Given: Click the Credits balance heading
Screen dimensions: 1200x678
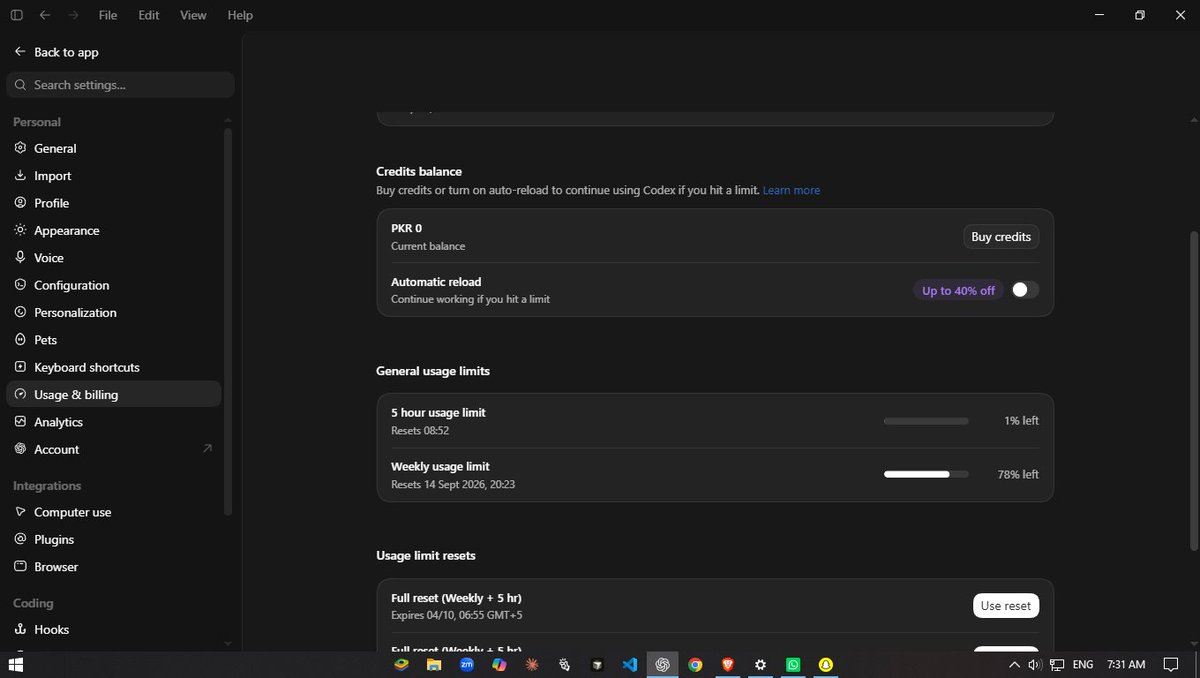Looking at the screenshot, I should 419,172.
